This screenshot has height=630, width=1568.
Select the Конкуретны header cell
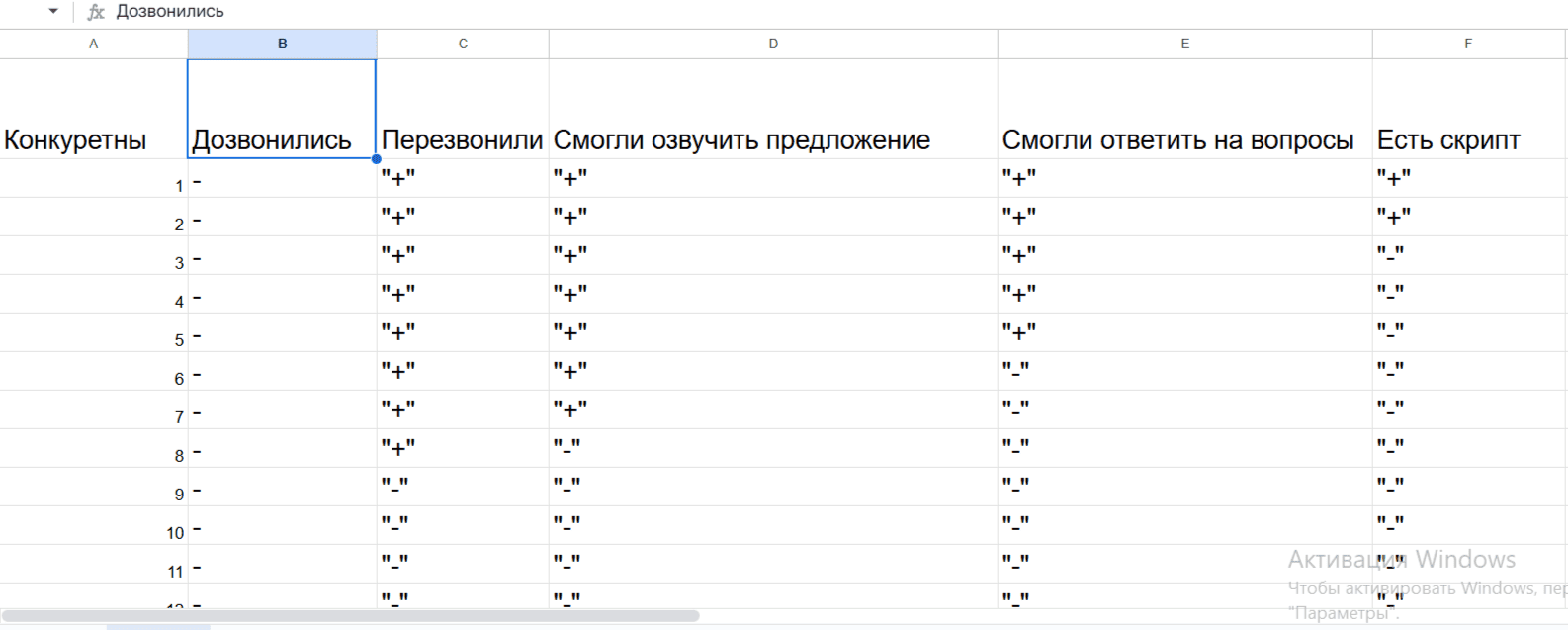coord(94,109)
